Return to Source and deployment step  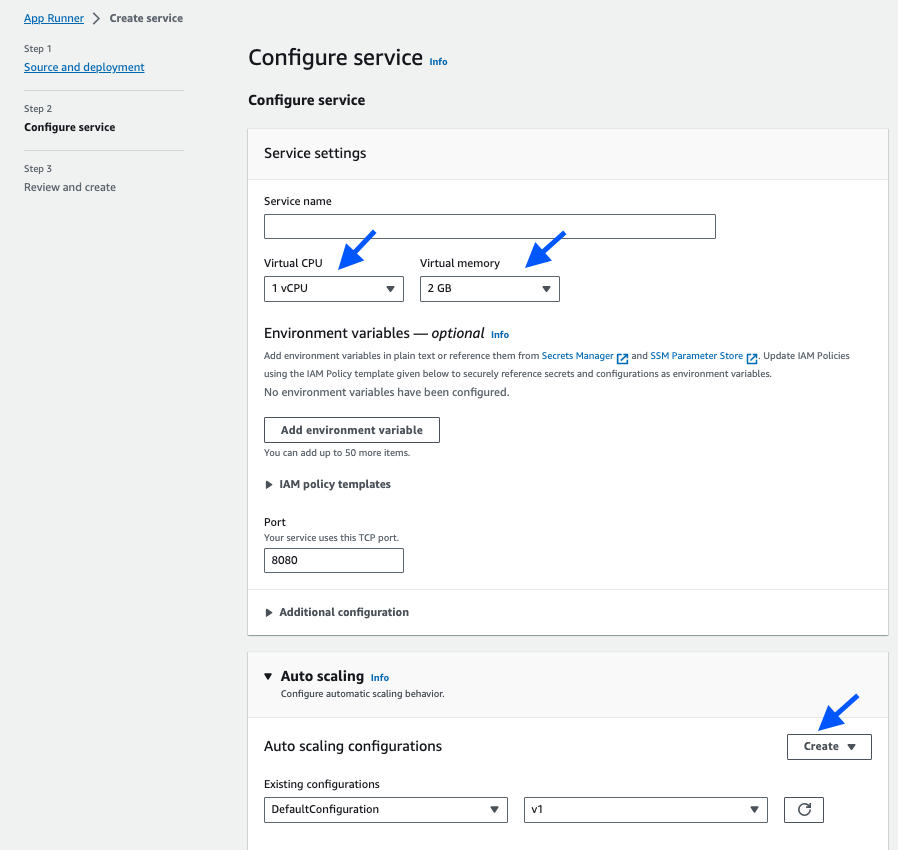[x=84, y=67]
